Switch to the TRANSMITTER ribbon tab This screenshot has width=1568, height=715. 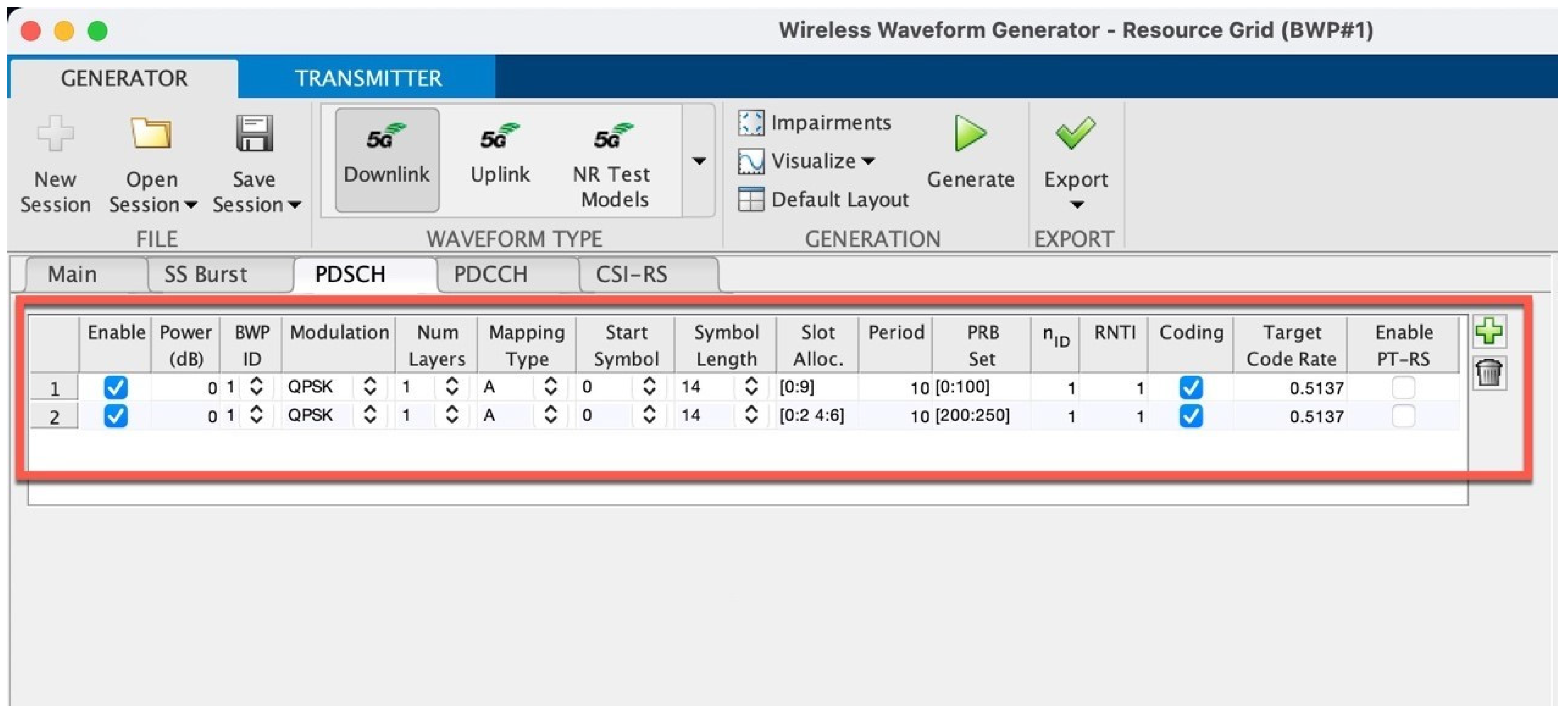[368, 78]
